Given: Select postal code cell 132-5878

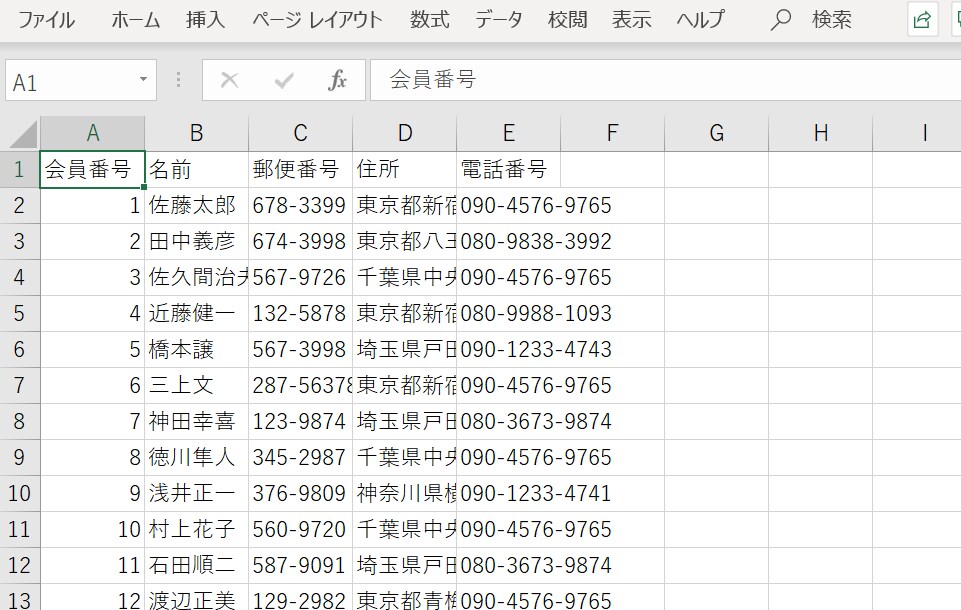Looking at the screenshot, I should 300,313.
